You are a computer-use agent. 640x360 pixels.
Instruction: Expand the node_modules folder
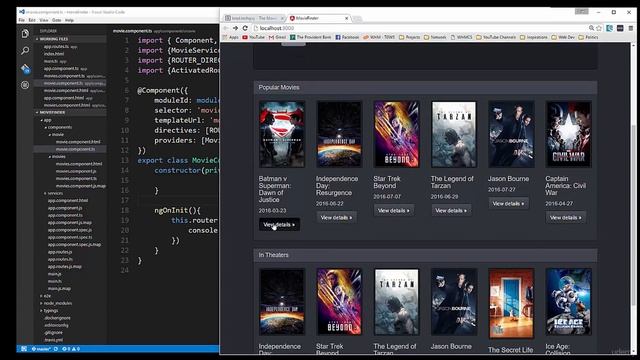tap(58, 303)
